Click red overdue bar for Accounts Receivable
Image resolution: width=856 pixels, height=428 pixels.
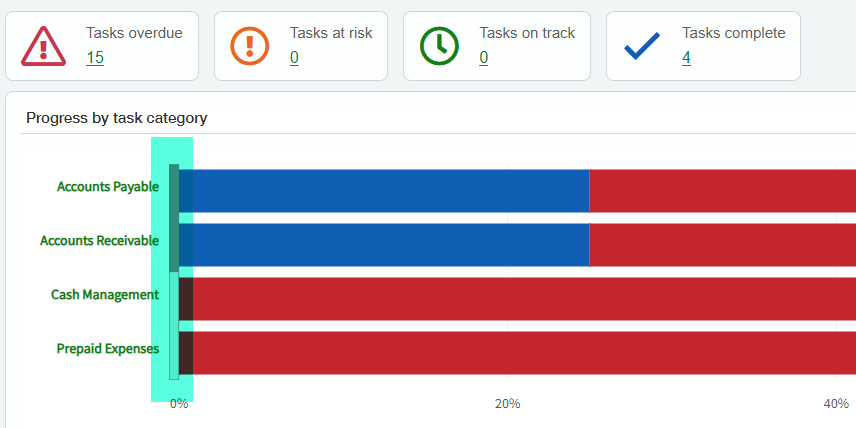[723, 245]
